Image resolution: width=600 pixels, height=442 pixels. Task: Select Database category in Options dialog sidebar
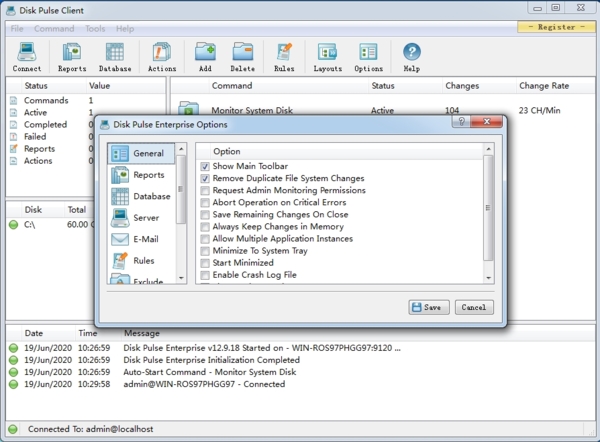[141, 196]
